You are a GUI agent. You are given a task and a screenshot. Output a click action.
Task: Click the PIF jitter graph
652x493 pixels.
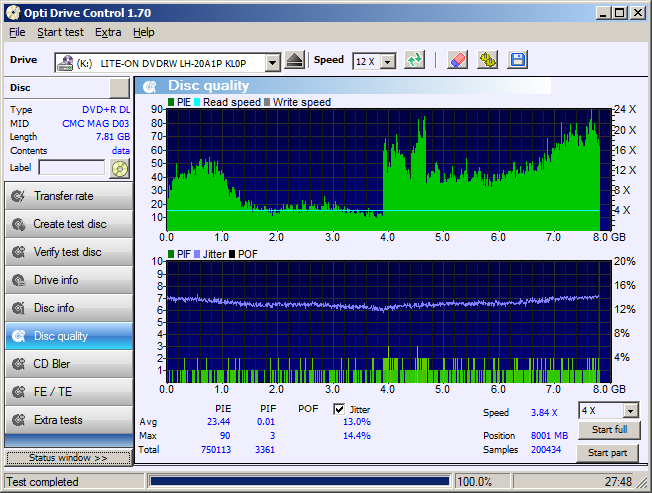389,322
